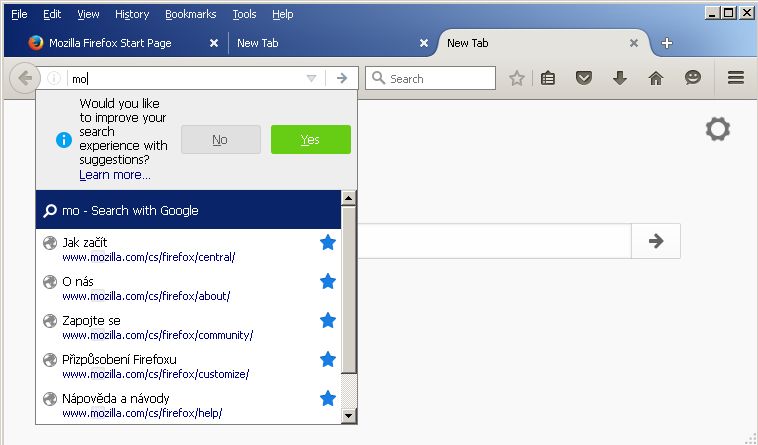
Task: Open the URL bar history dropdown arrow
Action: pos(311,78)
